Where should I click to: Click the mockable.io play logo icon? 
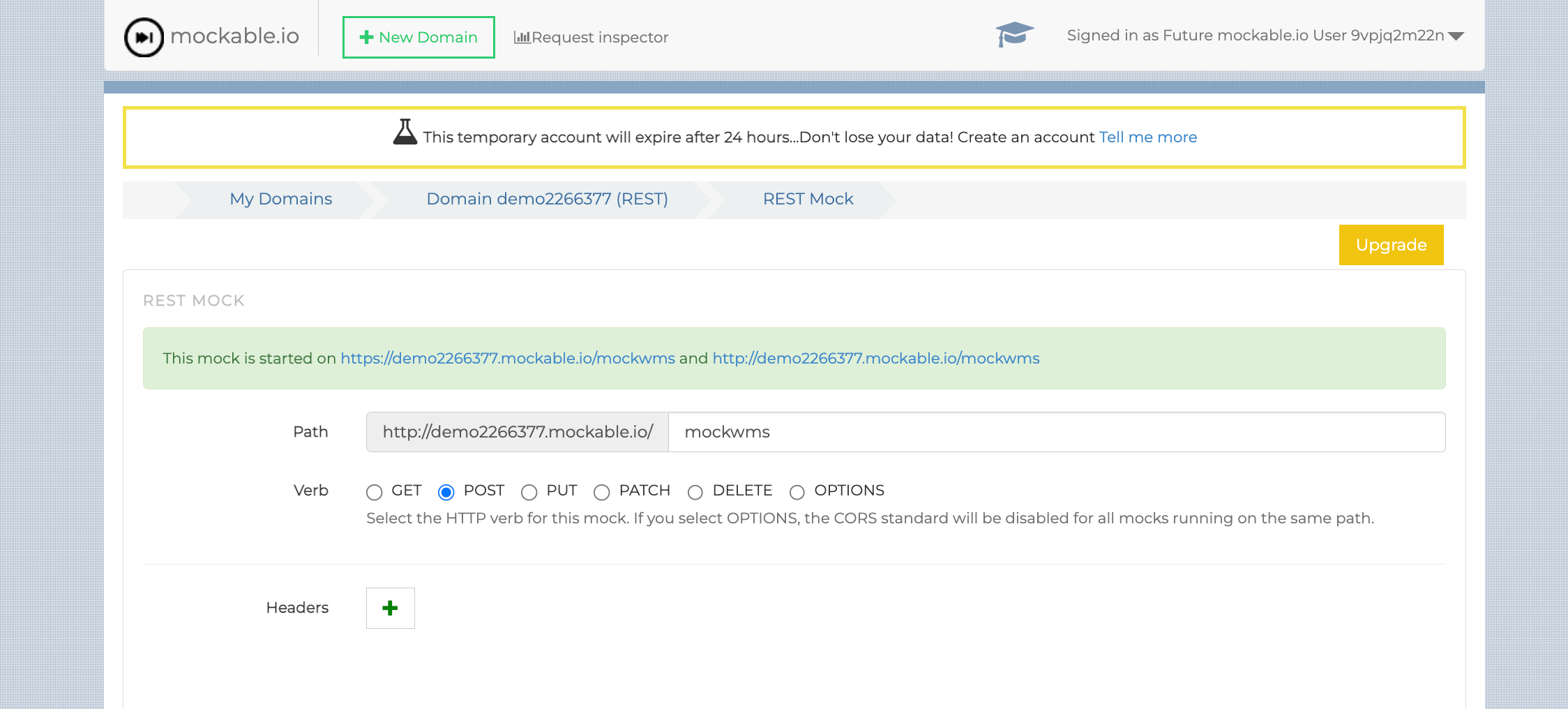point(144,37)
